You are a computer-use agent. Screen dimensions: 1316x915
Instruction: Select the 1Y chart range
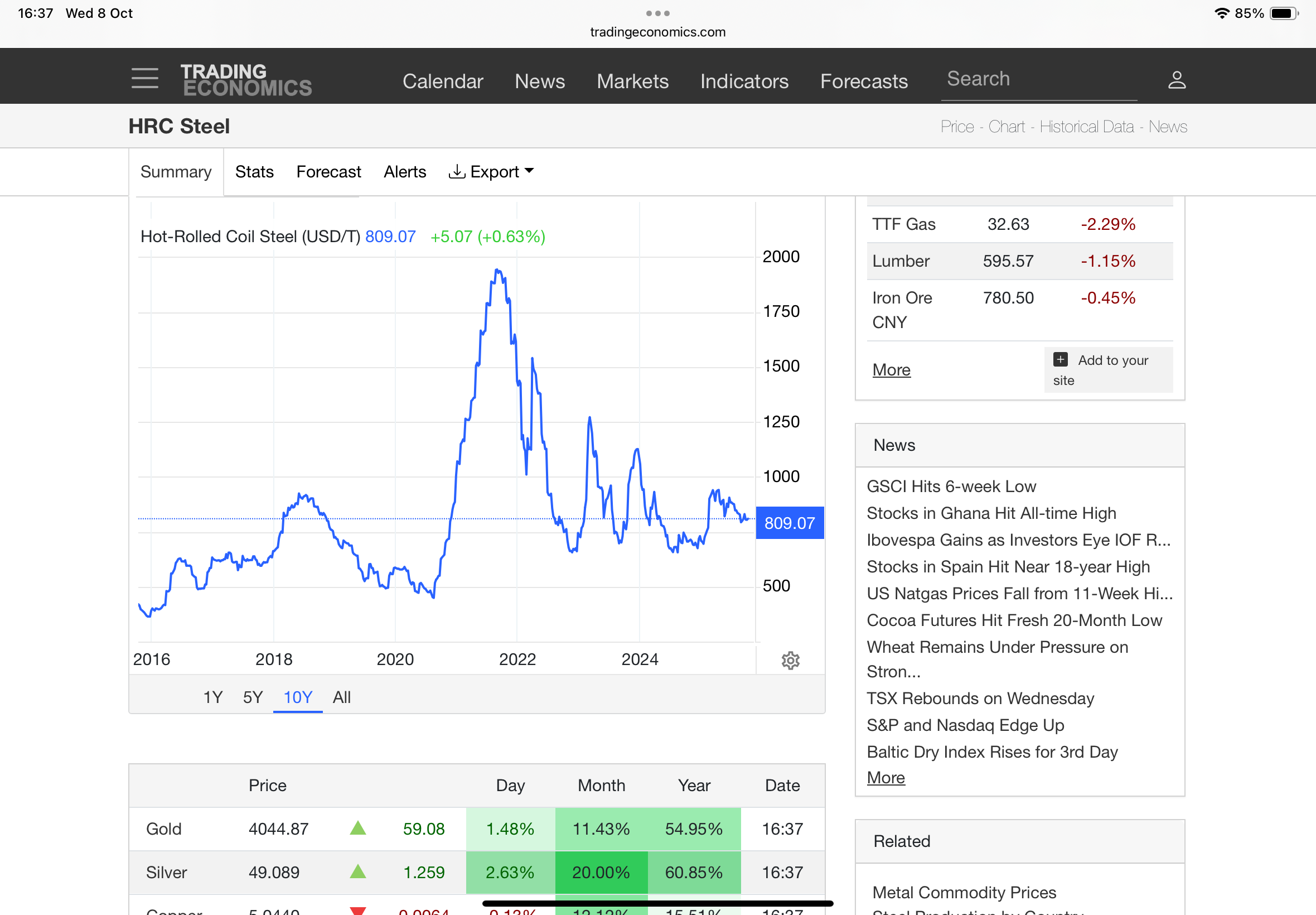point(212,697)
